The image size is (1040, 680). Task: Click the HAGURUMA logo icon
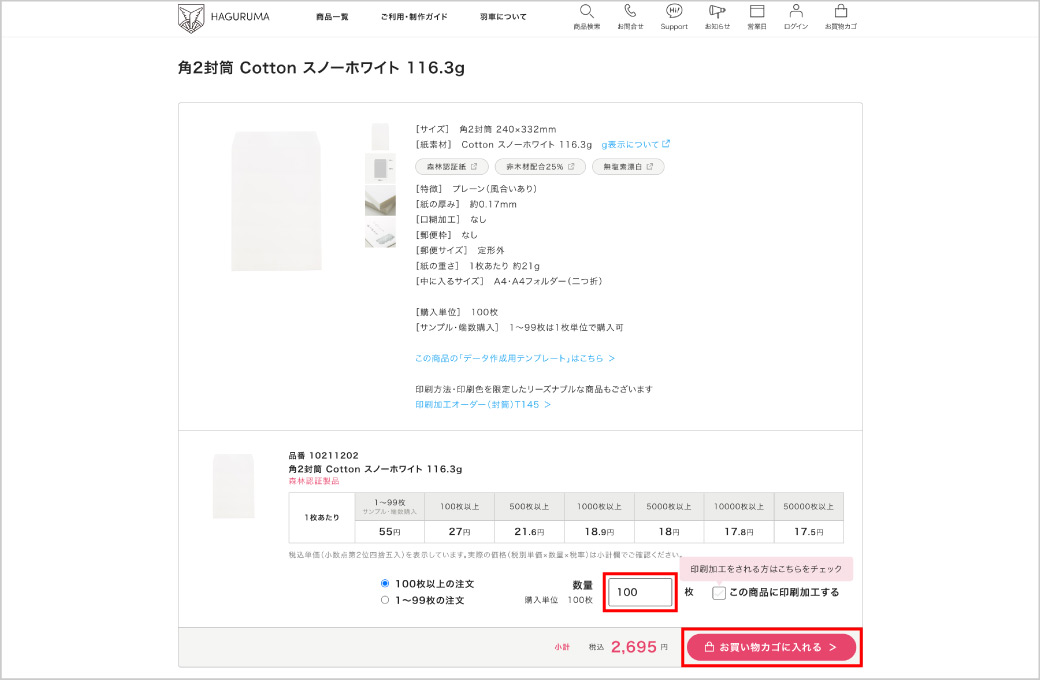point(191,17)
